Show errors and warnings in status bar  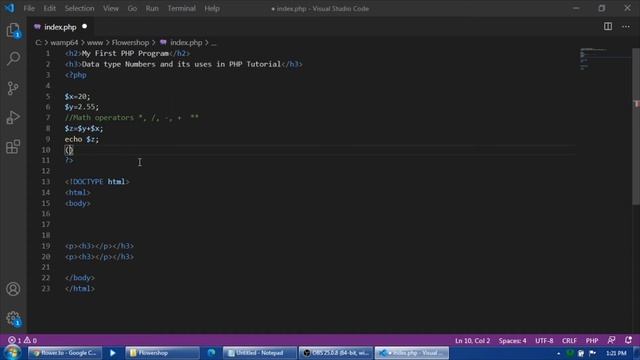(22, 340)
